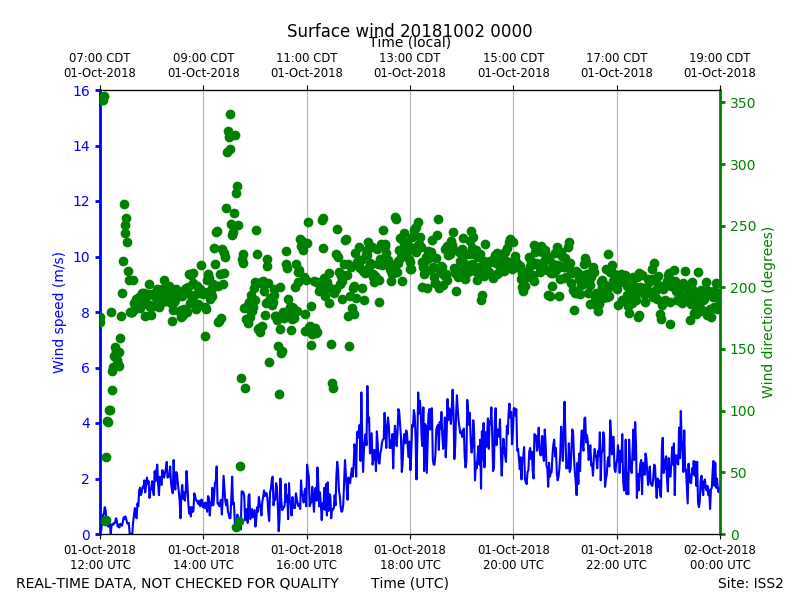Click the green '250' direction tick
The width and height of the screenshot is (800, 600).
(742, 227)
